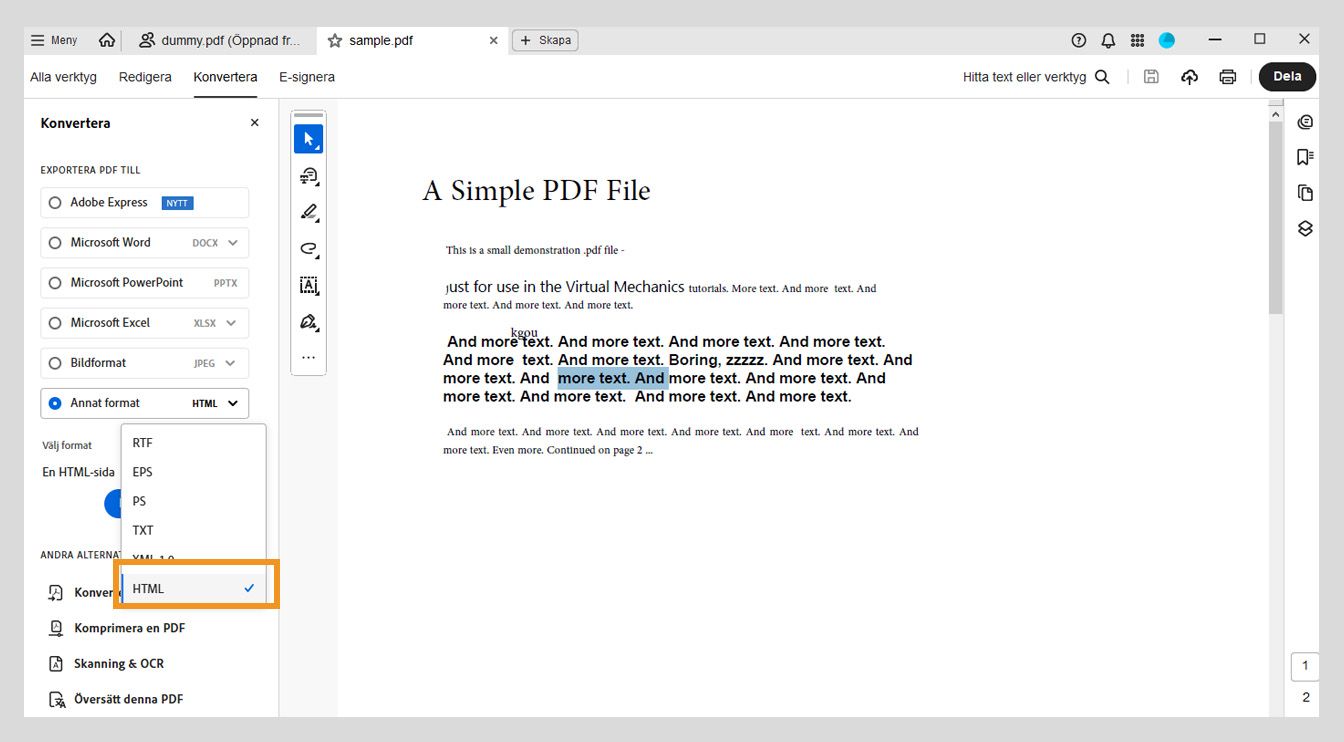1344x742 pixels.
Task: Click the "En HTML-sida" option text
Action: 78,472
